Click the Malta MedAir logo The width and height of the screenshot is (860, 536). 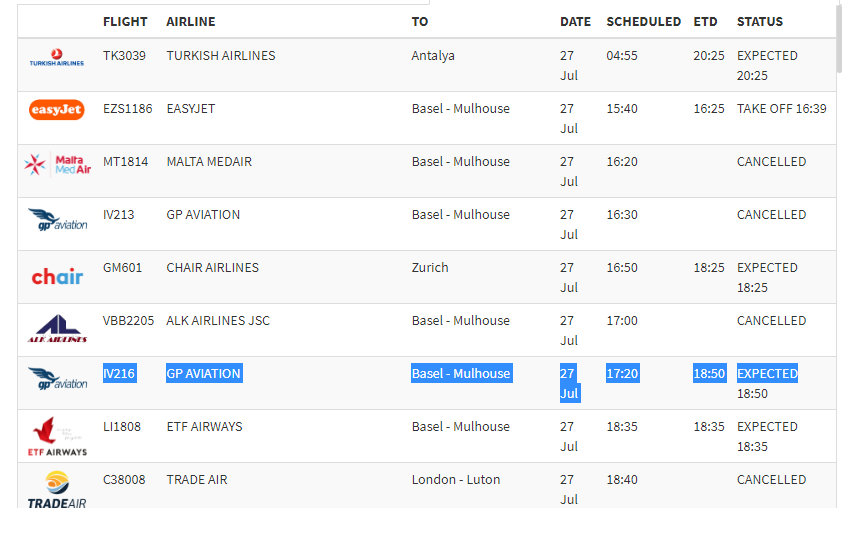(57, 164)
